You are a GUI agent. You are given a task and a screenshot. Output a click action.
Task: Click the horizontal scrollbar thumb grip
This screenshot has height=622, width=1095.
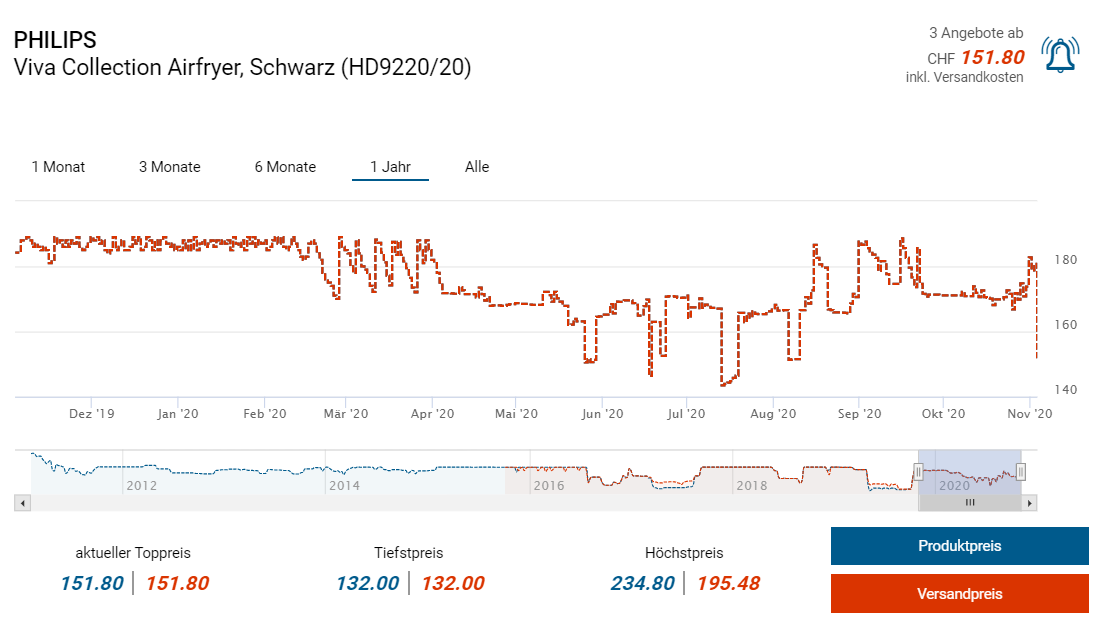point(969,504)
